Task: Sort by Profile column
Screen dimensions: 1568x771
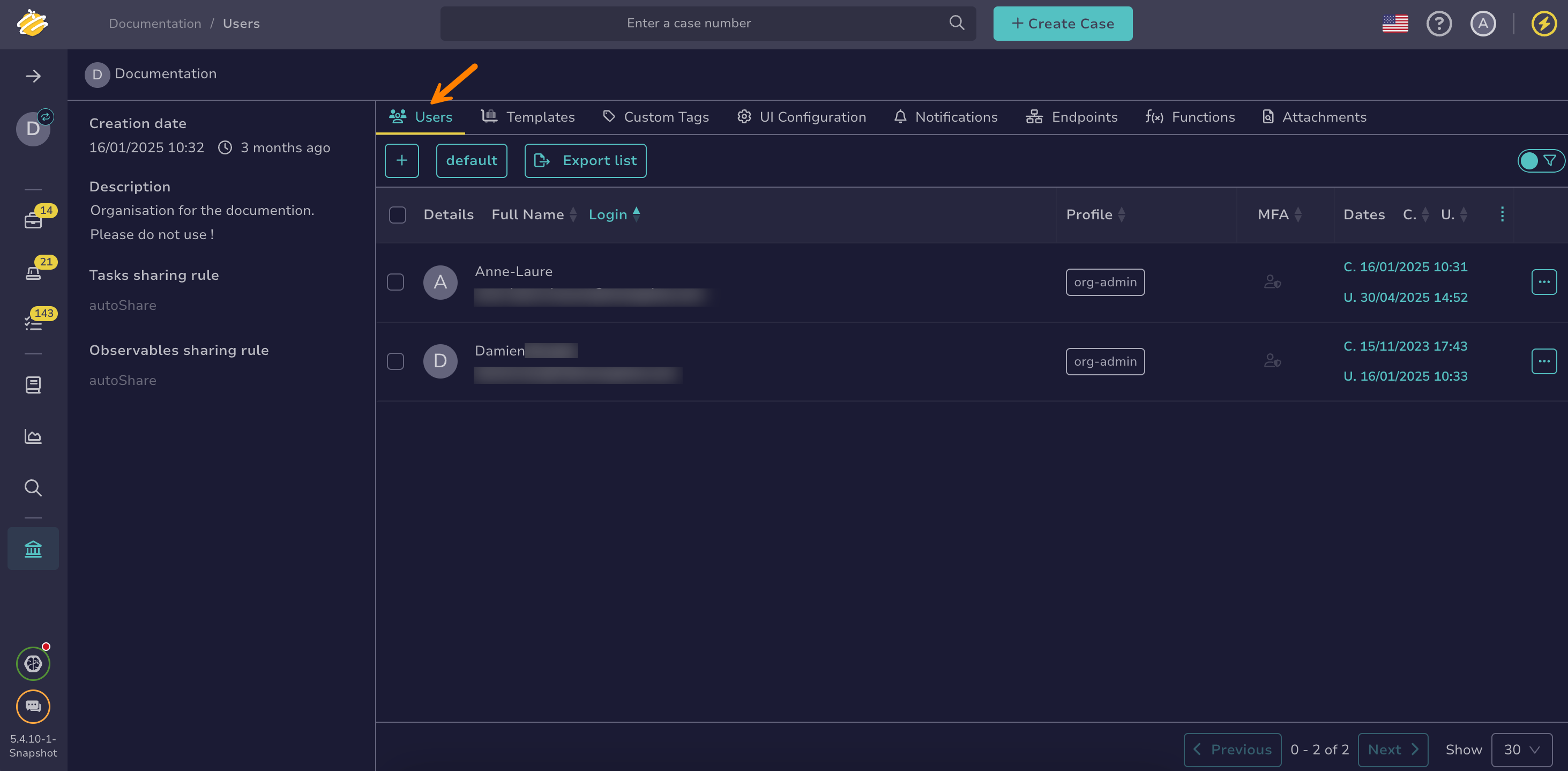Action: pyautogui.click(x=1096, y=214)
